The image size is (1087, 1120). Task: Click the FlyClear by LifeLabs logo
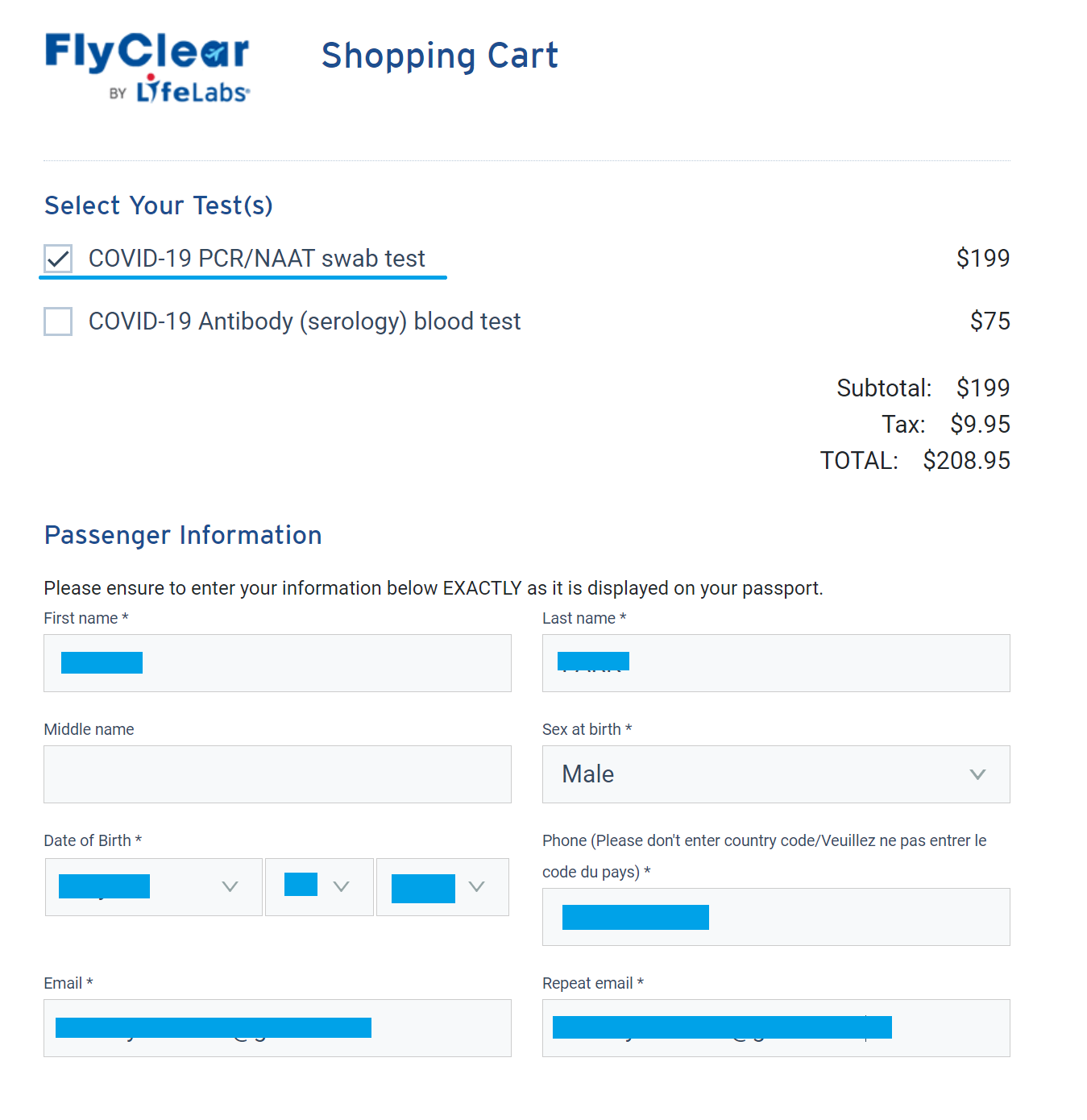click(147, 68)
